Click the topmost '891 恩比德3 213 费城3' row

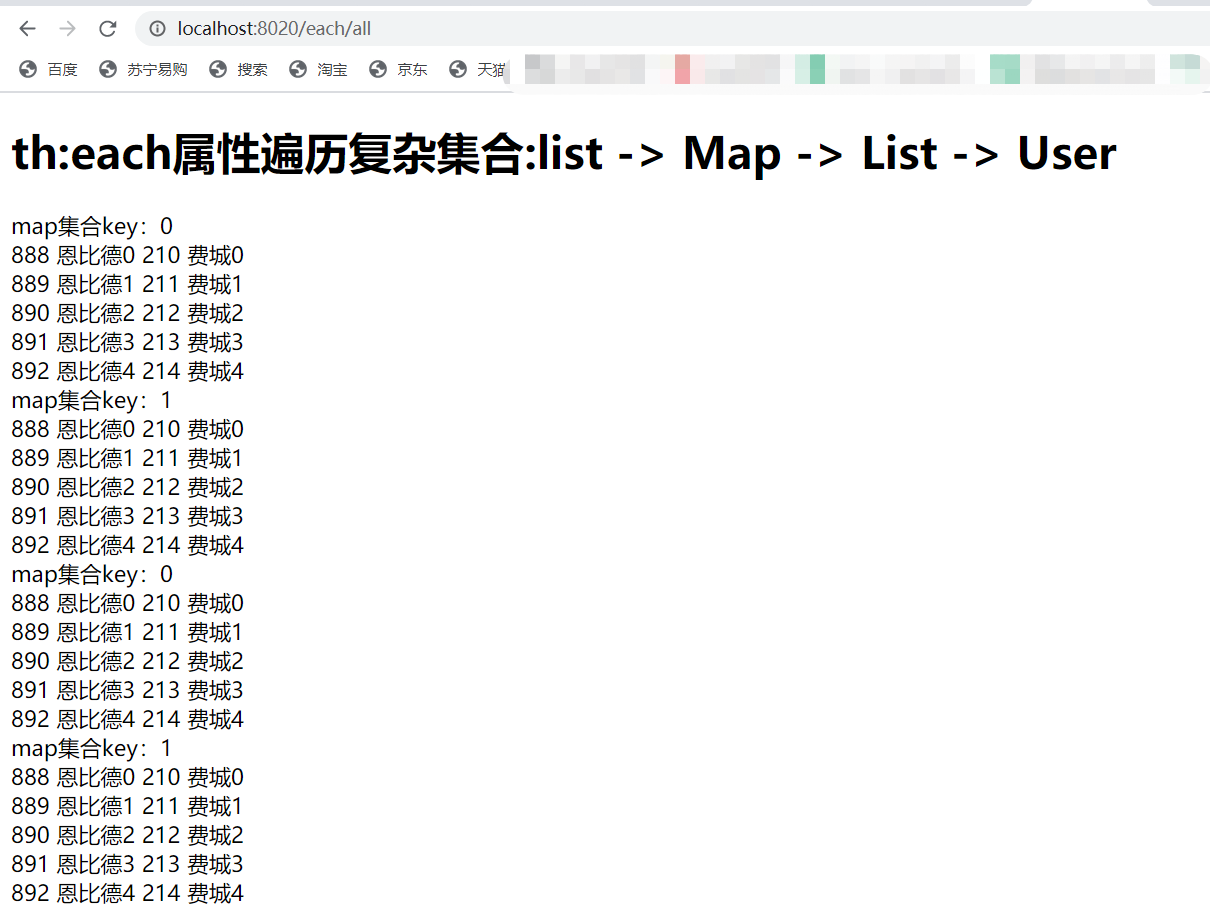(128, 343)
